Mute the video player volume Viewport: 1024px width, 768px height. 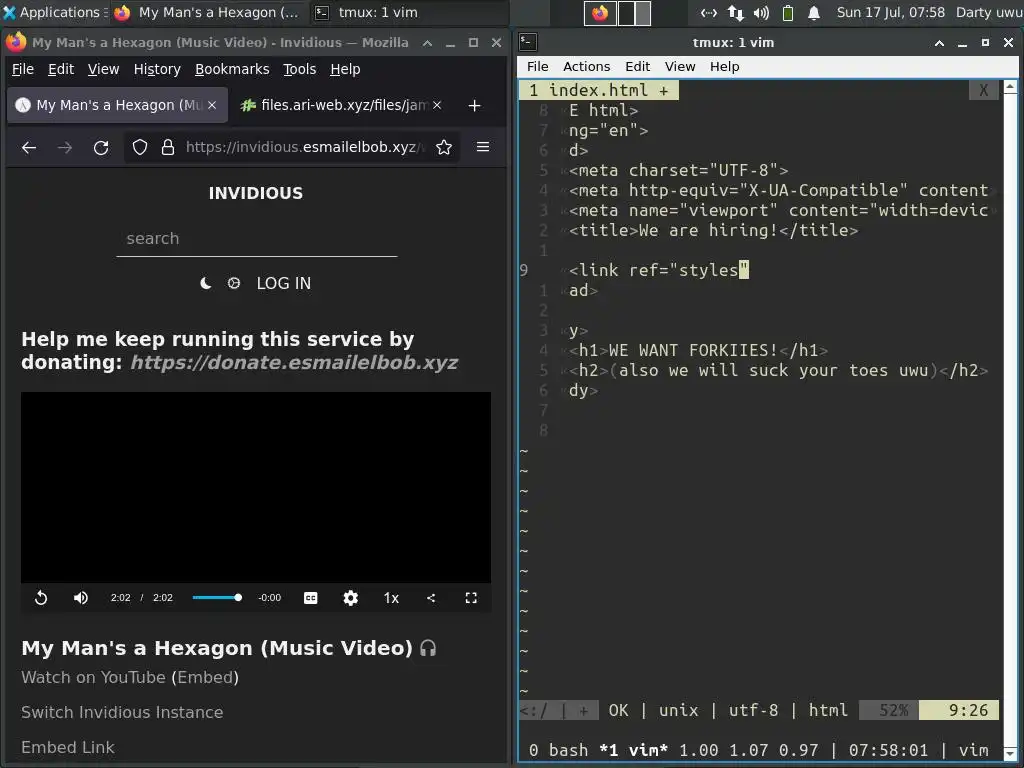(80, 598)
